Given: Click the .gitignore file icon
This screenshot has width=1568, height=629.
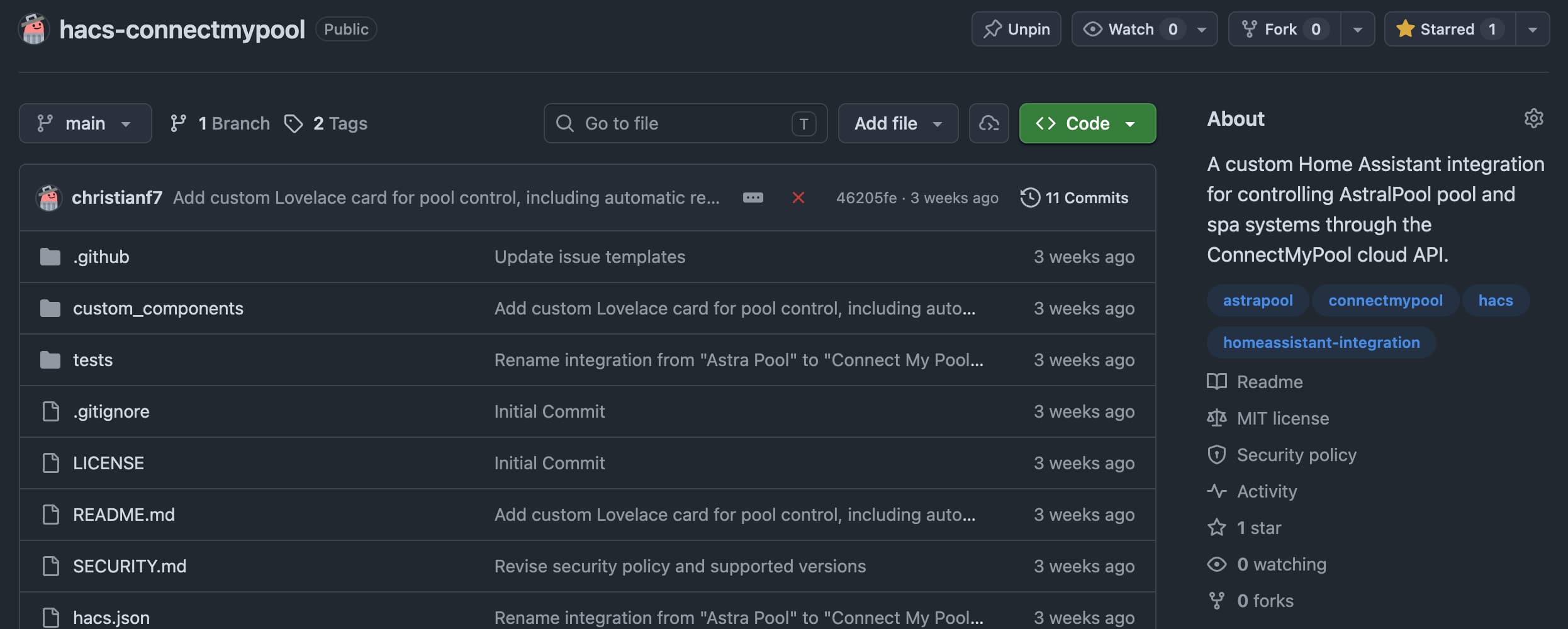Looking at the screenshot, I should click(x=50, y=411).
